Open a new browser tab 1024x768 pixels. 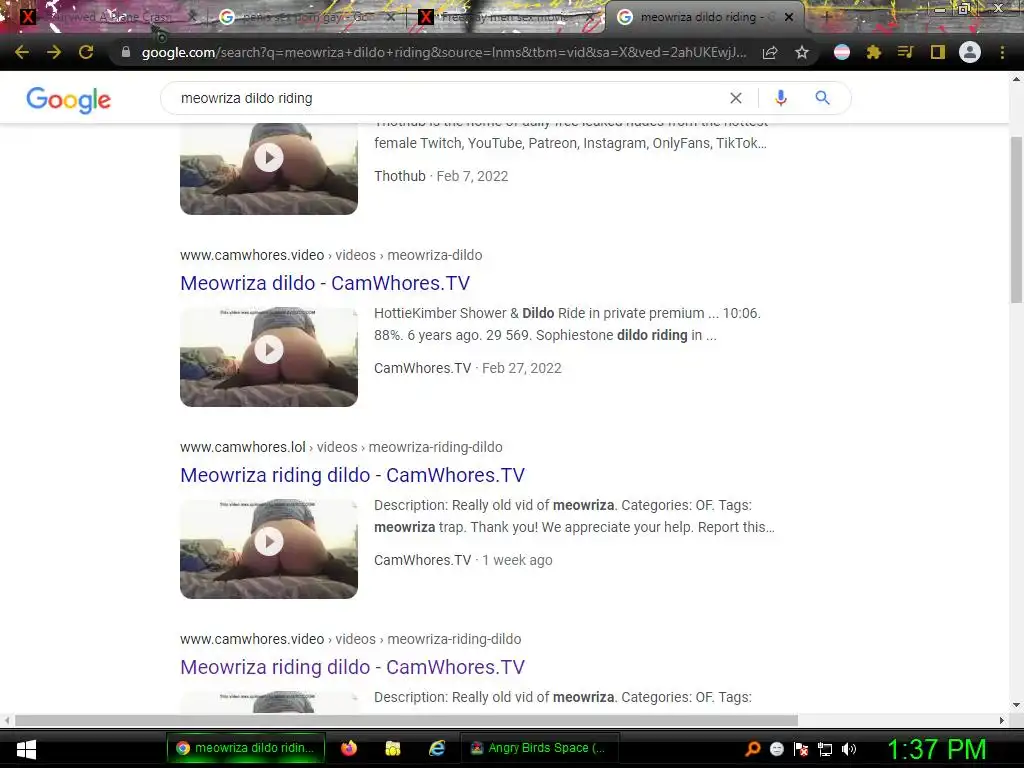click(x=826, y=18)
